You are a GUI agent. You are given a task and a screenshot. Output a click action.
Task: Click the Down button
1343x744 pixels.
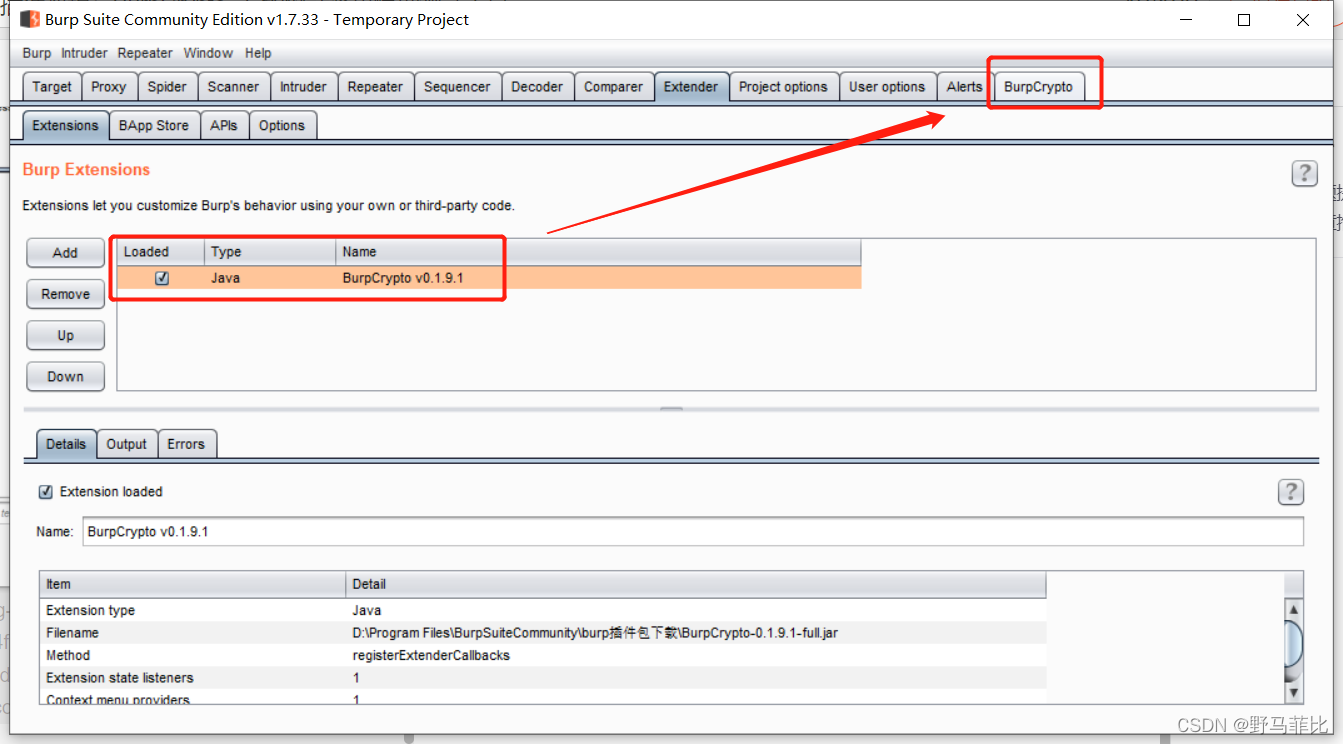pos(65,376)
